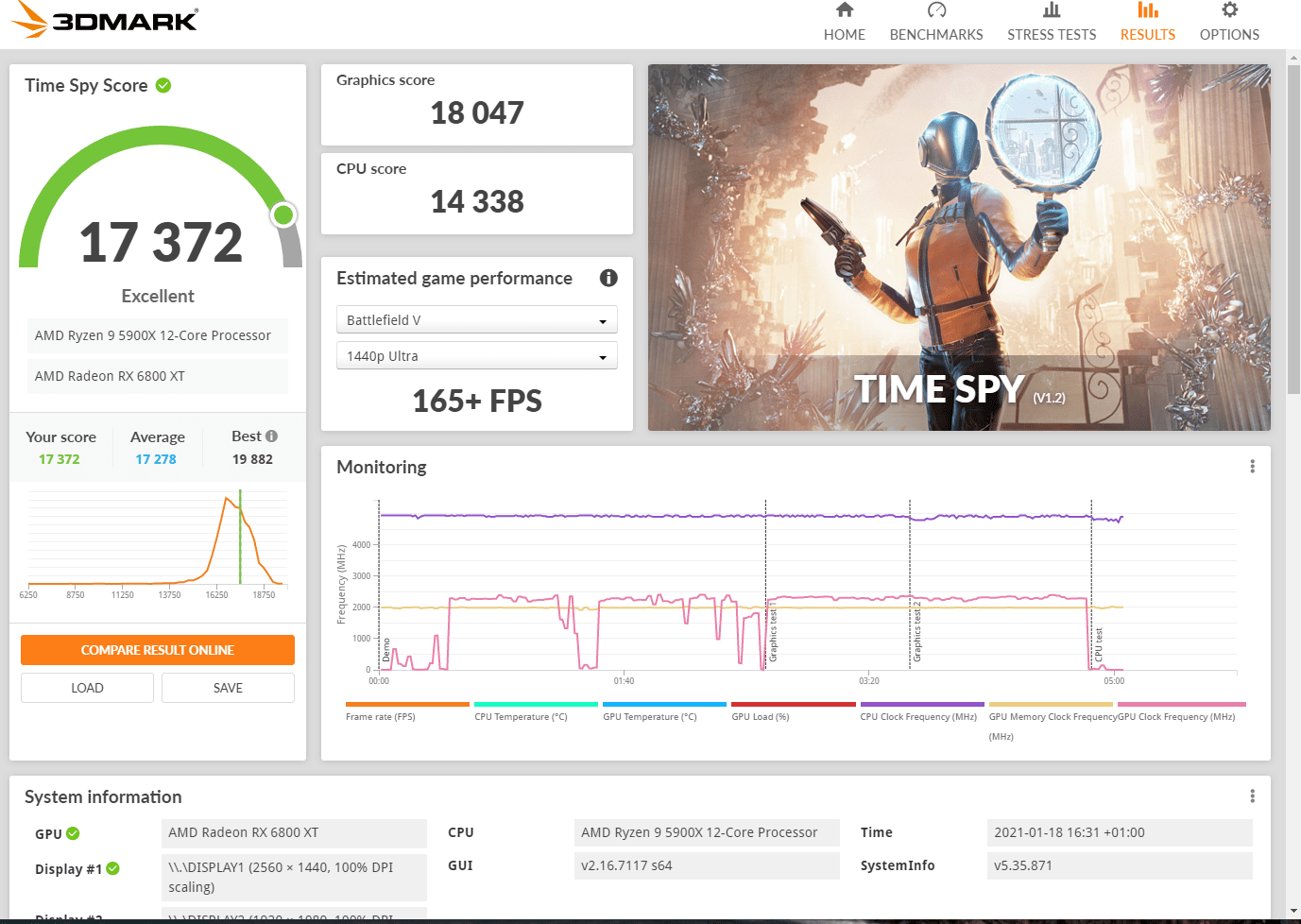Switch to the RESULTS tab

tap(1148, 34)
